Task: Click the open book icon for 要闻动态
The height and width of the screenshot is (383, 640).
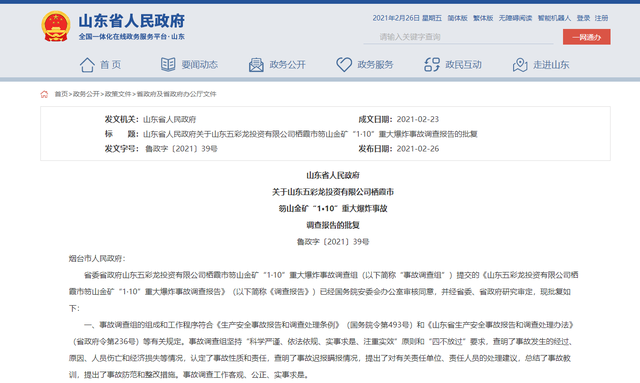Action: click(168, 65)
